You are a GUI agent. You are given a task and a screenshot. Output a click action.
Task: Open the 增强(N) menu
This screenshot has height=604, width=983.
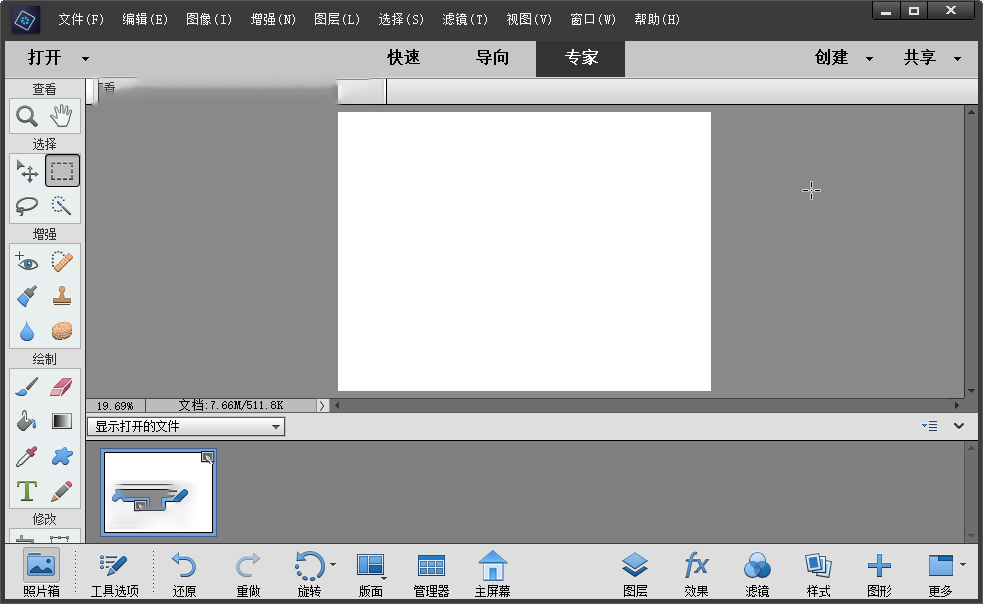pyautogui.click(x=273, y=19)
